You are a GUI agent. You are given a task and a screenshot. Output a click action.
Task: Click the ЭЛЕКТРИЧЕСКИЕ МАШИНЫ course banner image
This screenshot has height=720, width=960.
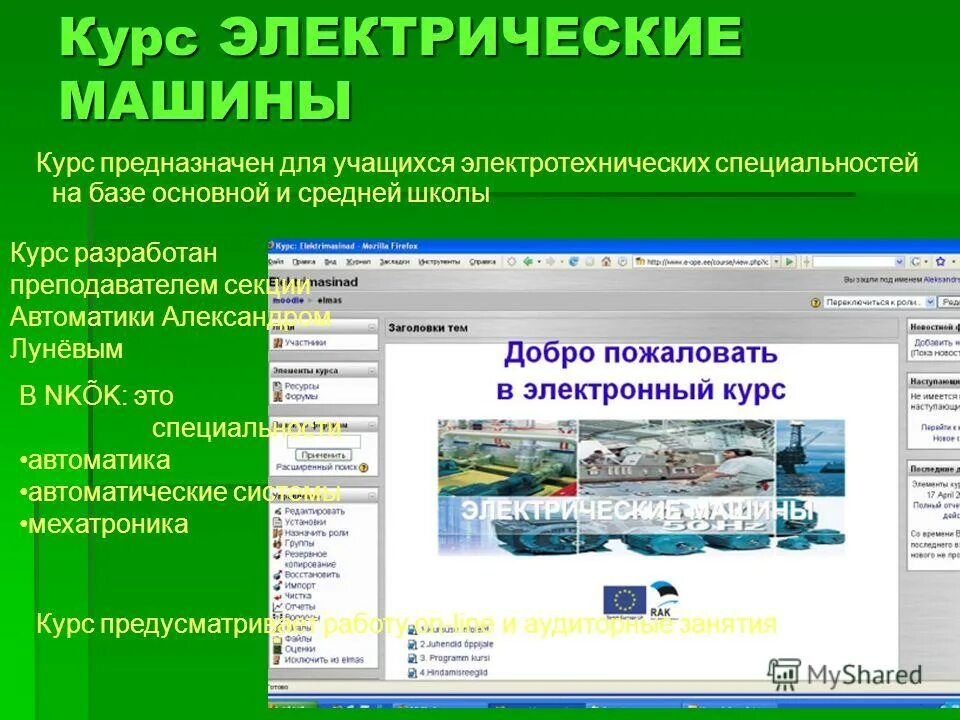coord(641,487)
